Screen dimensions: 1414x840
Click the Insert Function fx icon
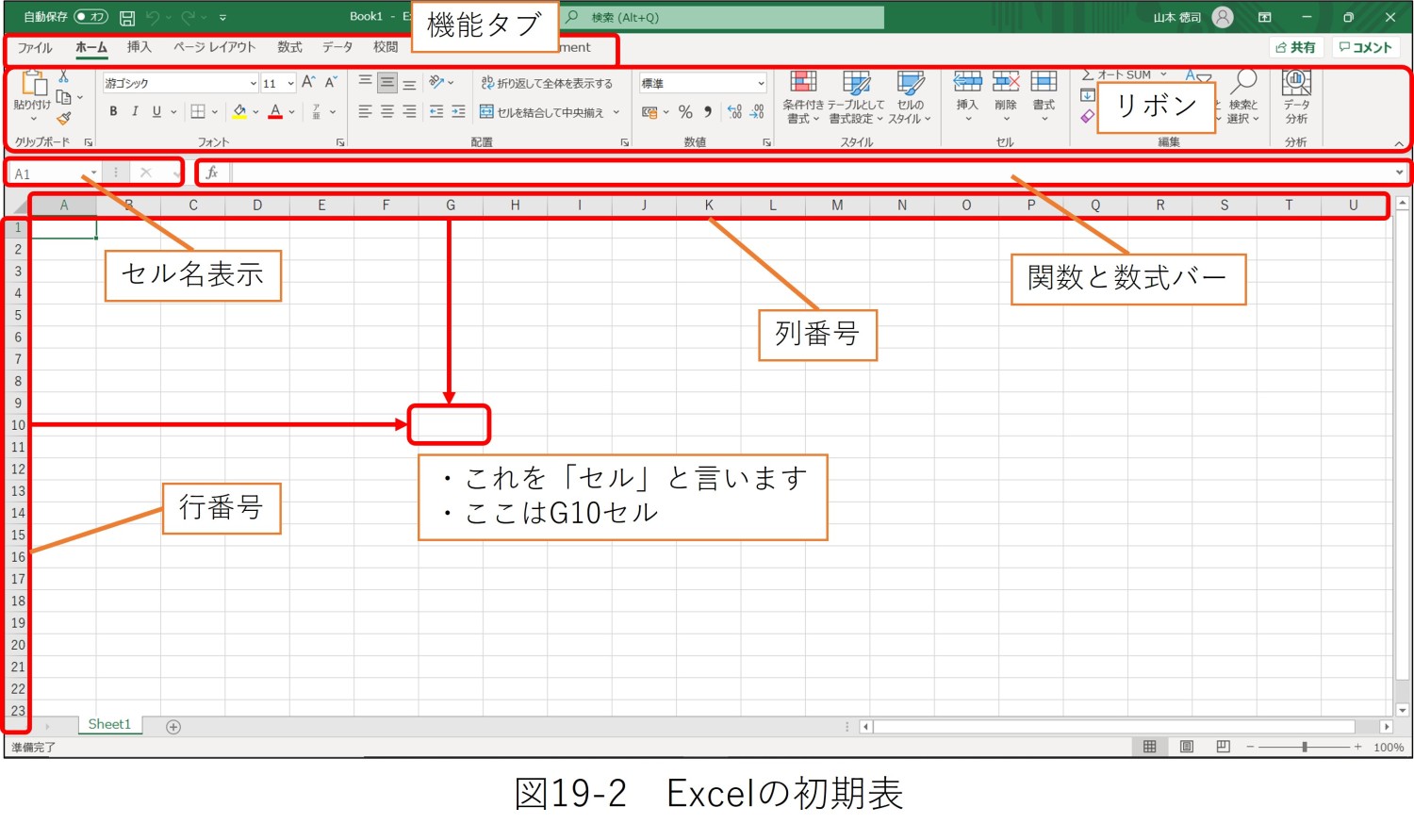pos(212,173)
